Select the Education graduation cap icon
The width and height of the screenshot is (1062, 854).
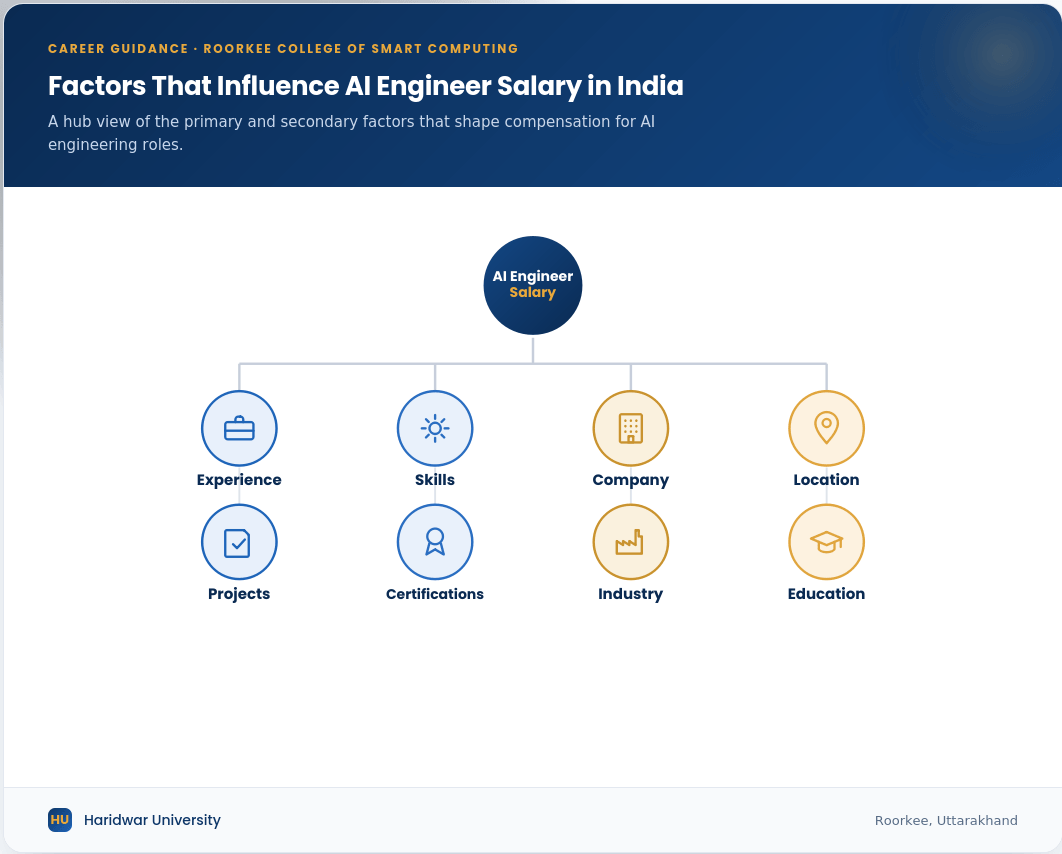(x=826, y=542)
